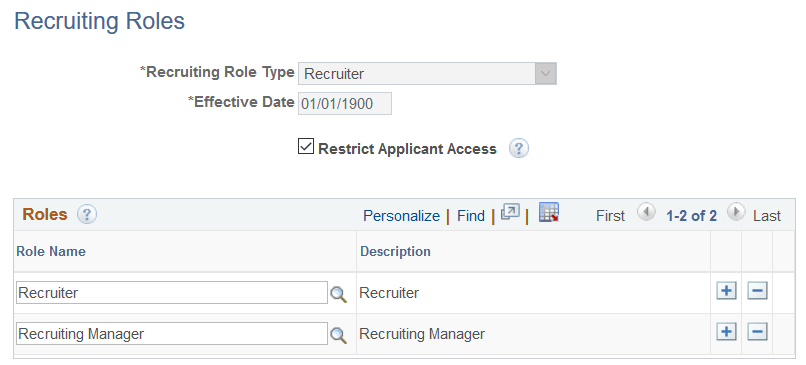Add row after Recruiting Manager role

[726, 332]
